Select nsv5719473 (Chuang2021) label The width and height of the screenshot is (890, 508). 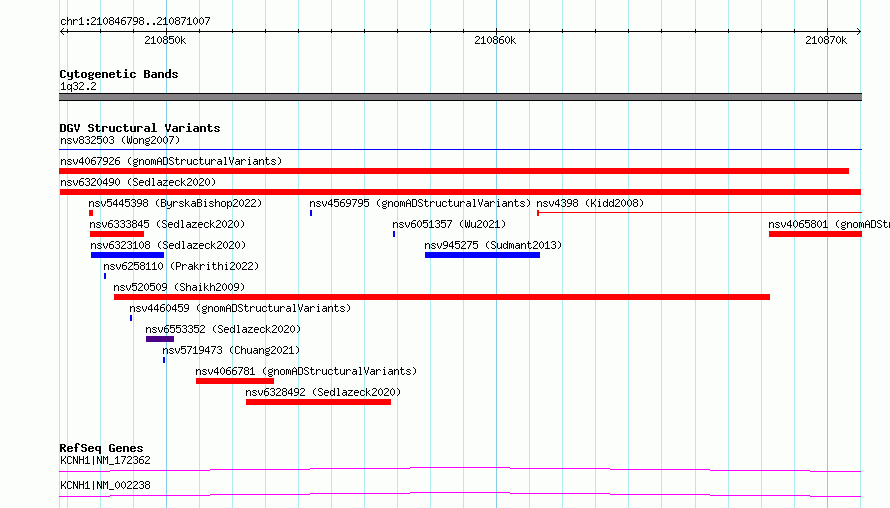[x=231, y=350]
